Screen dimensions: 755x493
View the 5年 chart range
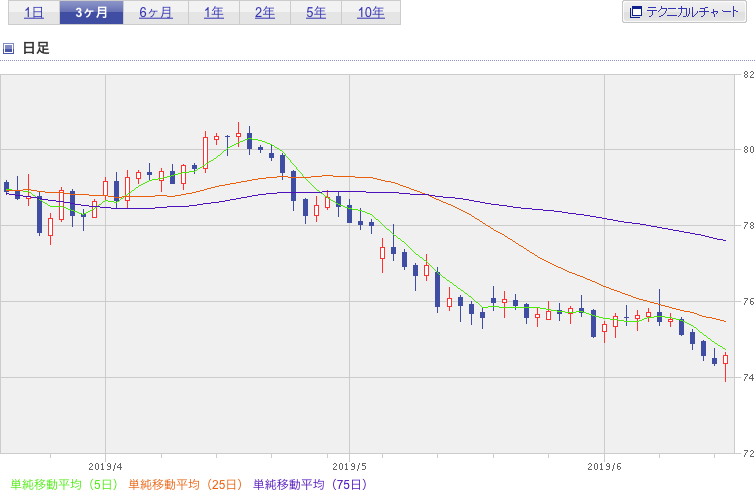pyautogui.click(x=316, y=12)
